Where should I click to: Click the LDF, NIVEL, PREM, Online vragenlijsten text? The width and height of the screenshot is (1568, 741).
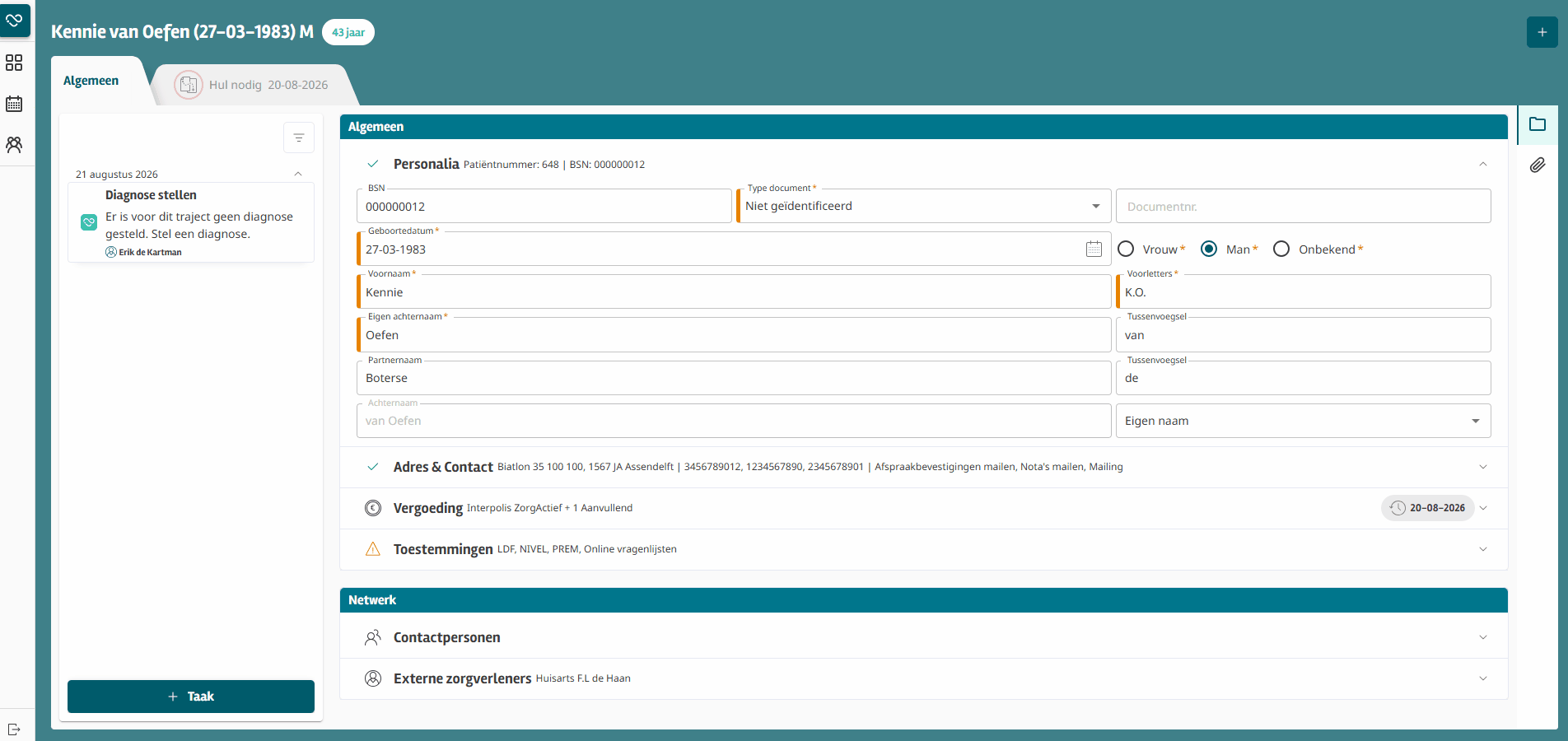[x=586, y=549]
